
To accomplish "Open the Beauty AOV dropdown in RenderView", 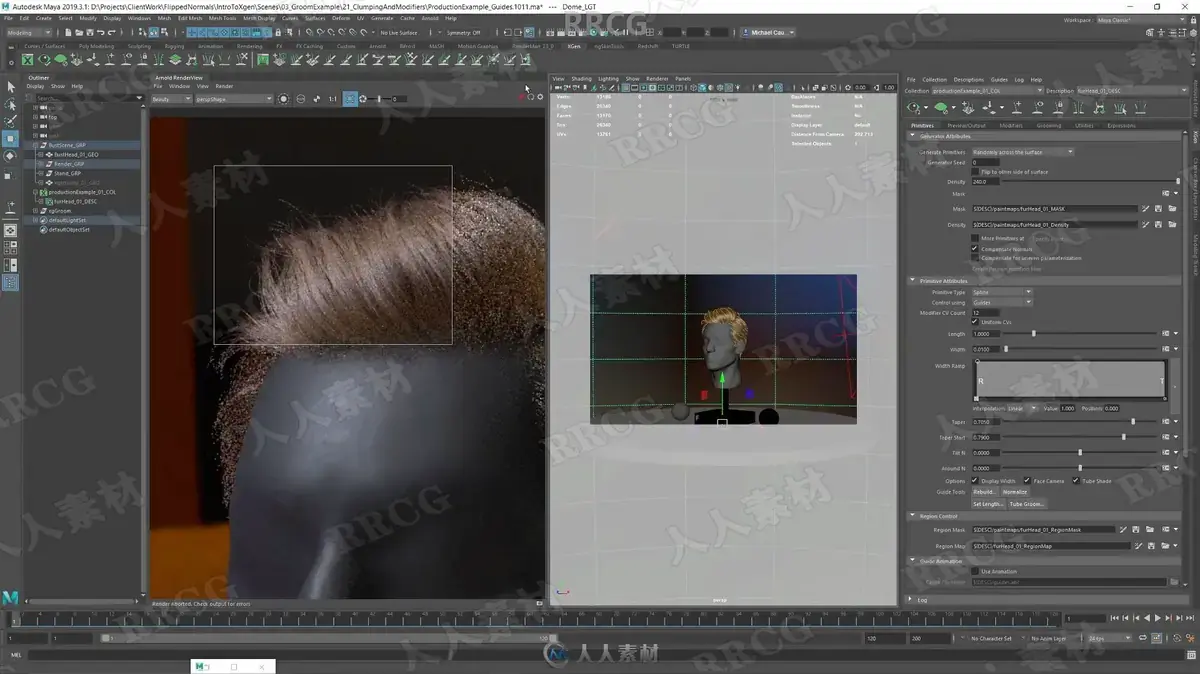I will 172,99.
